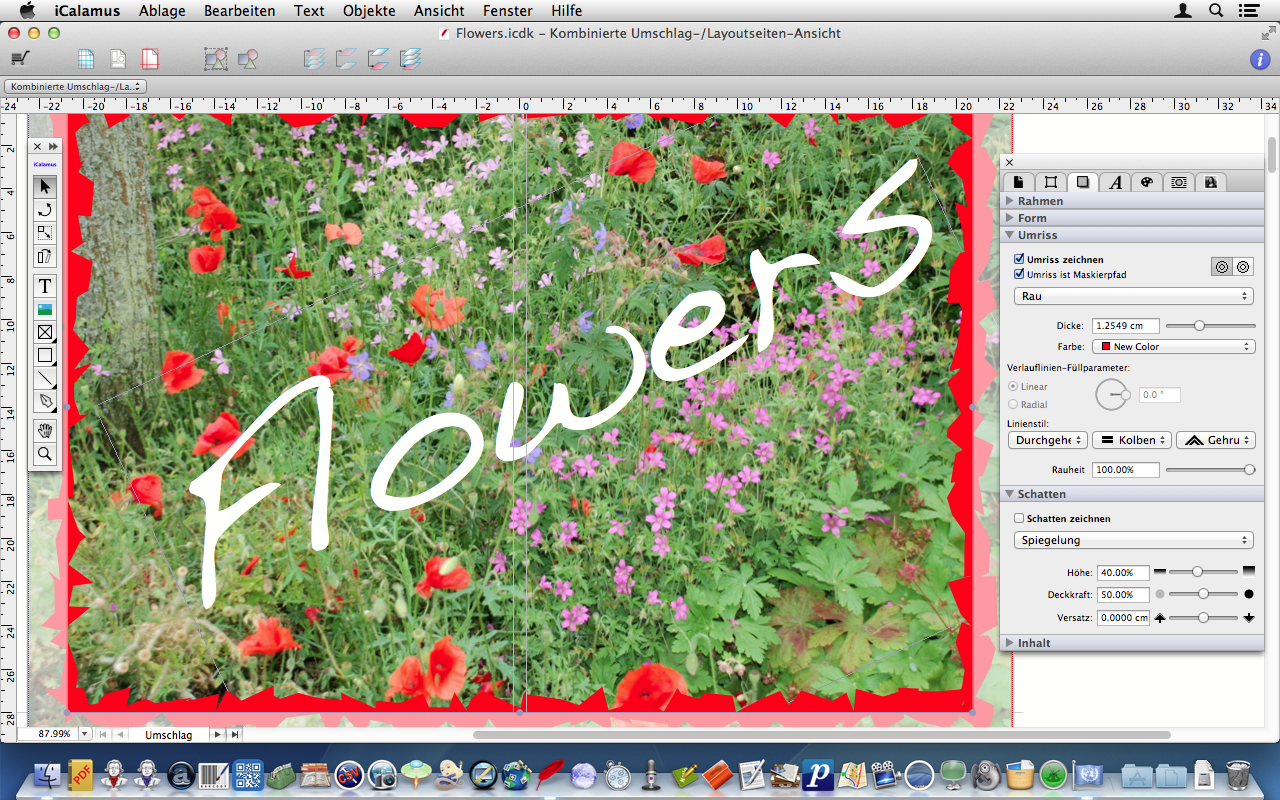Select the Radial radio button
The image size is (1280, 800).
[1013, 404]
